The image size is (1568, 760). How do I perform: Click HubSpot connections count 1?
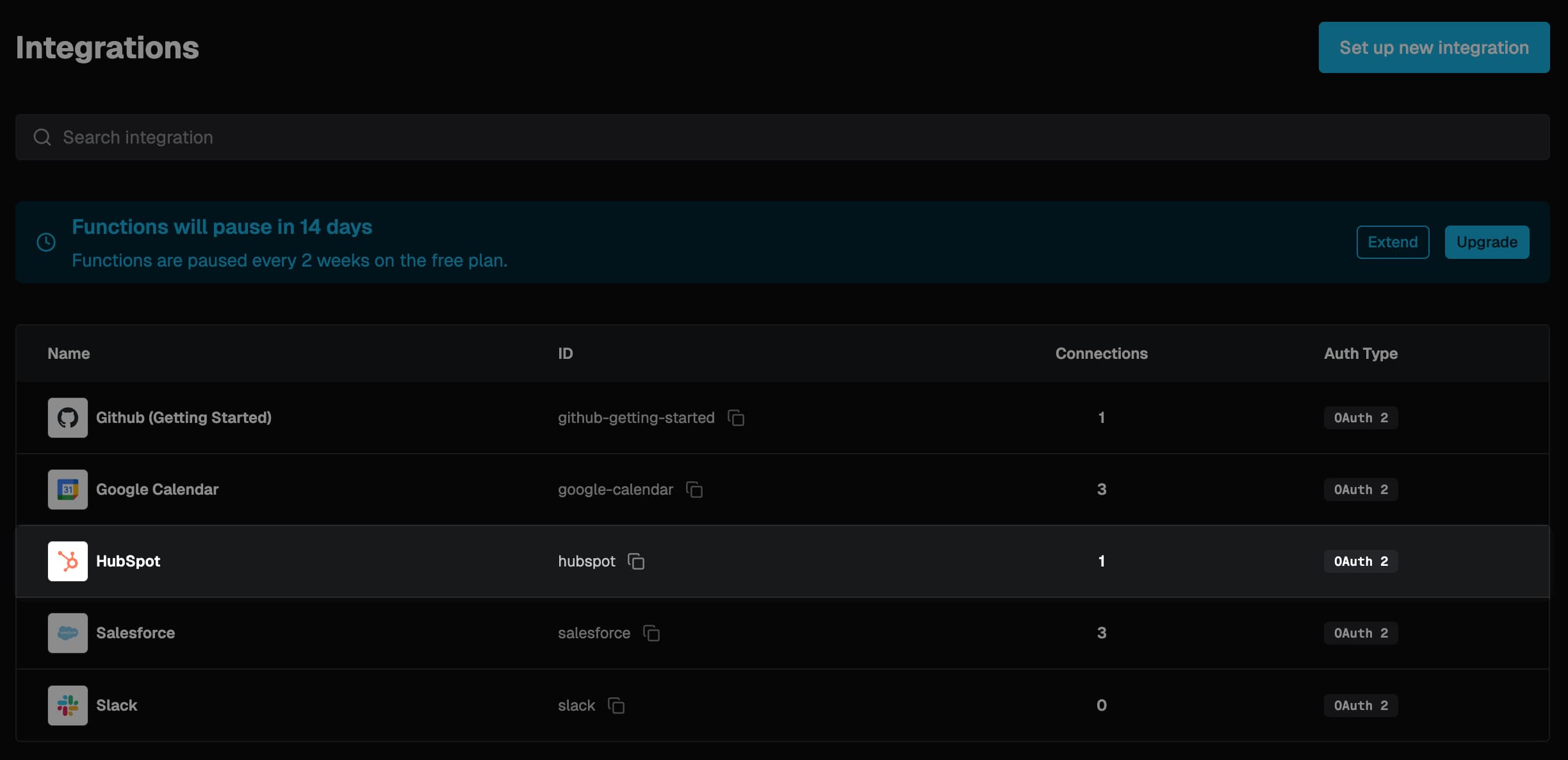pyautogui.click(x=1102, y=561)
